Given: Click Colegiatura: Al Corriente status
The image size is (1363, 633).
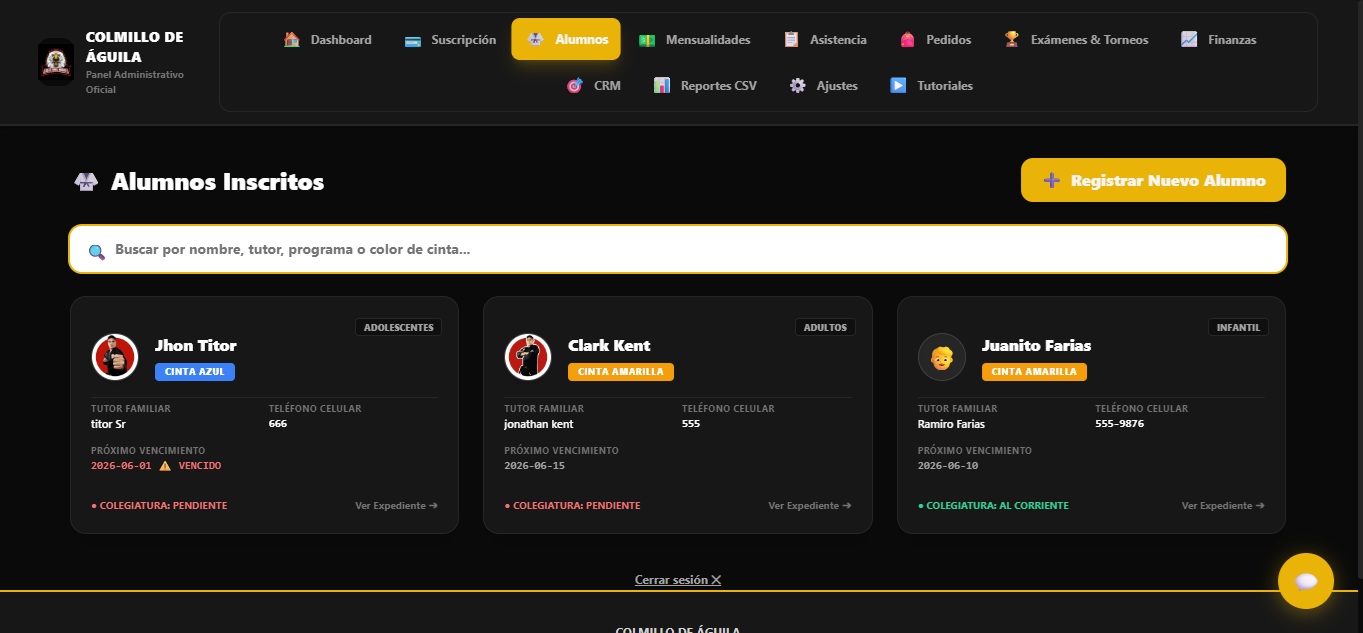Looking at the screenshot, I should (x=993, y=506).
